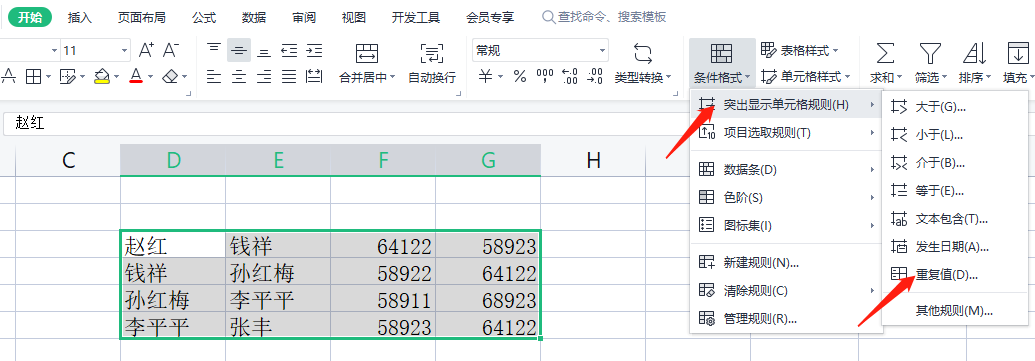
Task: Decrease indent of cell text
Action: point(288,49)
